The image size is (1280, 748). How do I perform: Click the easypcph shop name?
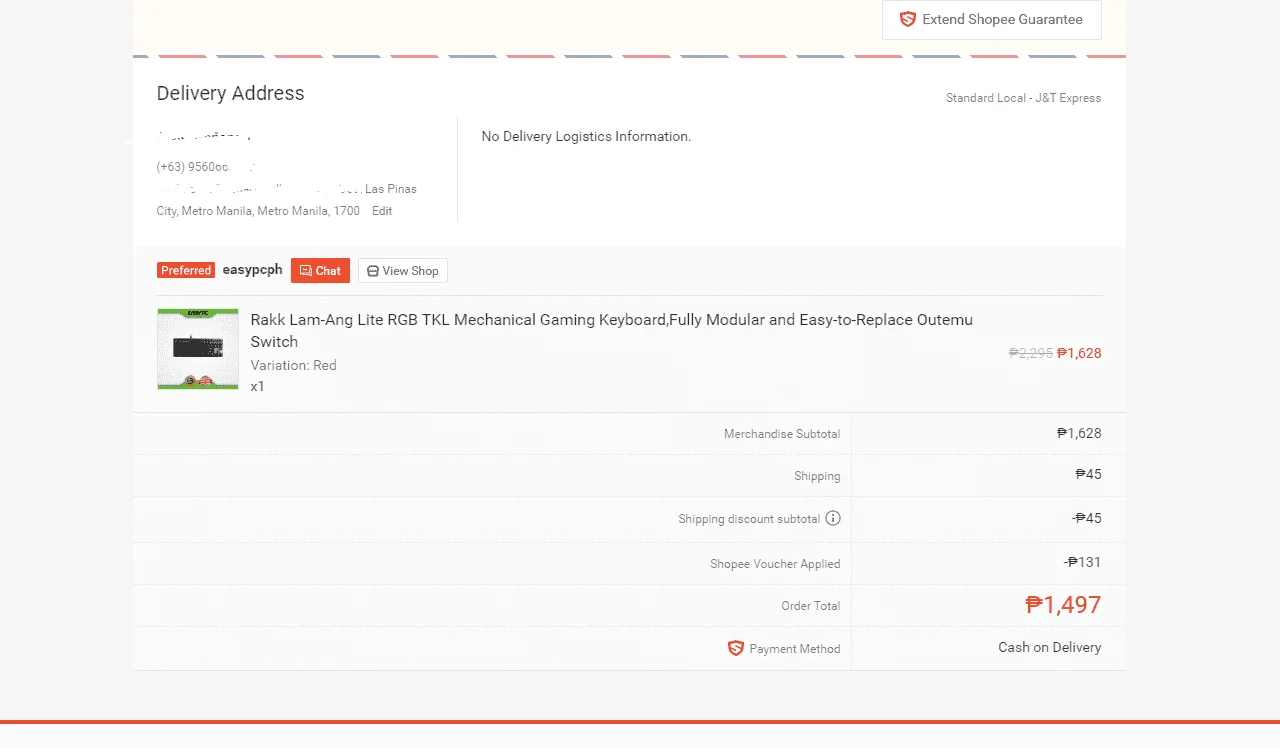tap(253, 270)
